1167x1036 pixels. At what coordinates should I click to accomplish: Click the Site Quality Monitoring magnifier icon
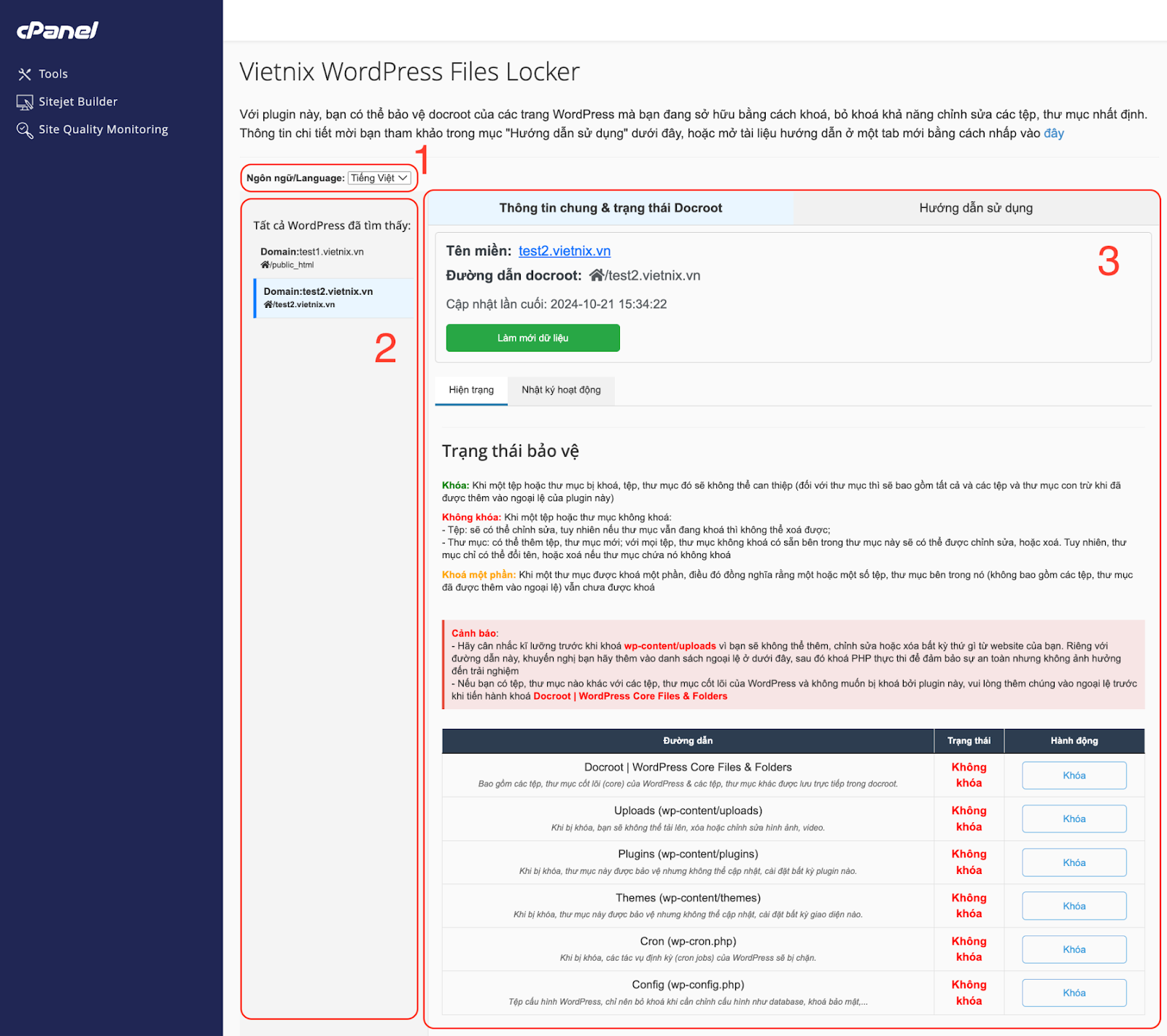click(x=25, y=130)
